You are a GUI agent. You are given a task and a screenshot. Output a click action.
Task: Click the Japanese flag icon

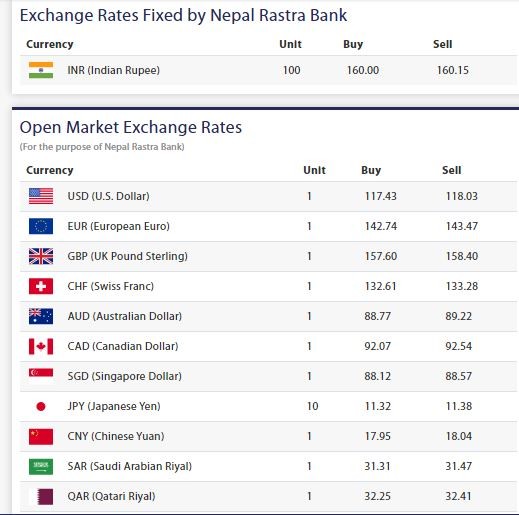[41, 406]
